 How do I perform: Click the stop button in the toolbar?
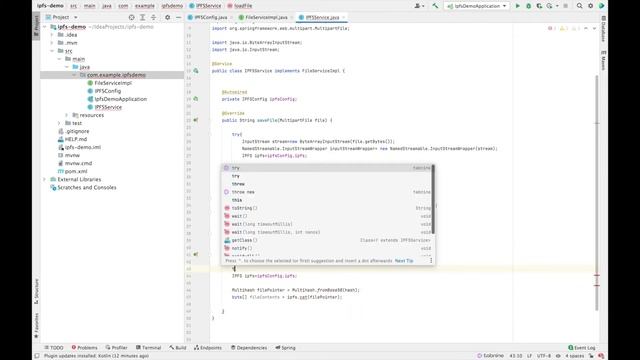point(565,6)
